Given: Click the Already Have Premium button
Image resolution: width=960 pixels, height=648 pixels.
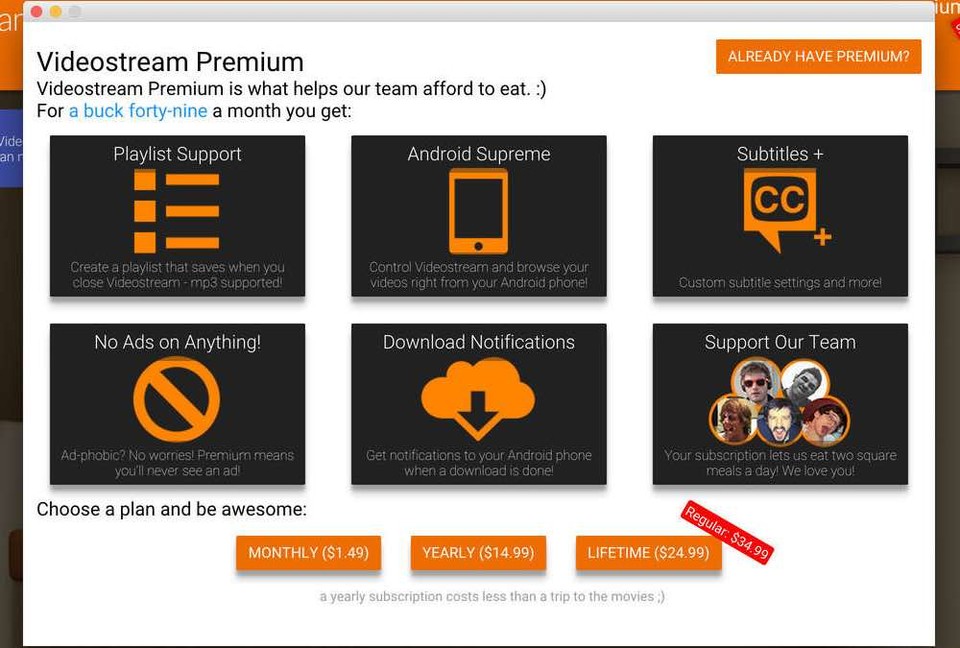Looking at the screenshot, I should [819, 56].
